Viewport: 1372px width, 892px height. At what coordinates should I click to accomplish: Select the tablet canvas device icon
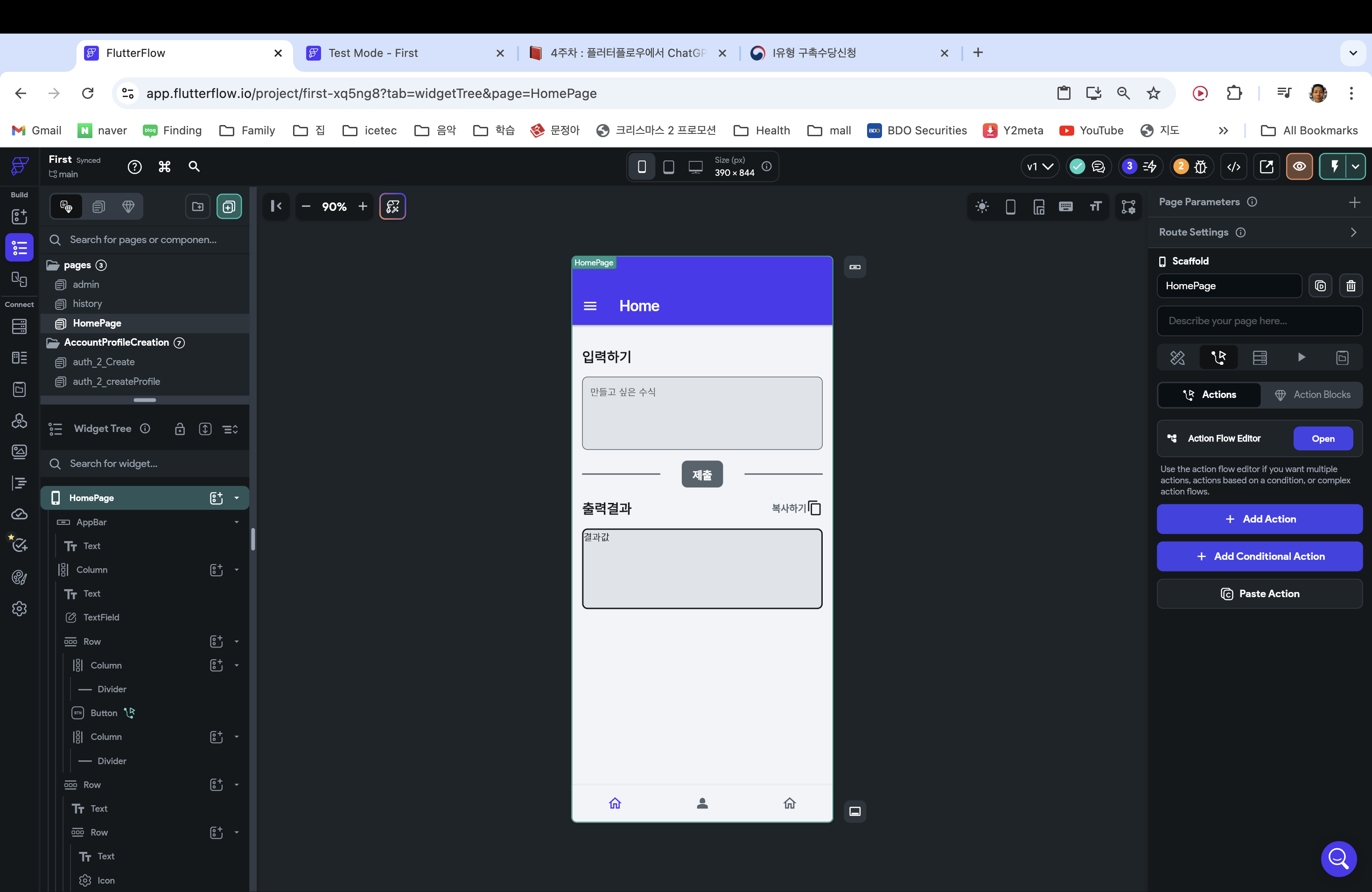[x=669, y=167]
